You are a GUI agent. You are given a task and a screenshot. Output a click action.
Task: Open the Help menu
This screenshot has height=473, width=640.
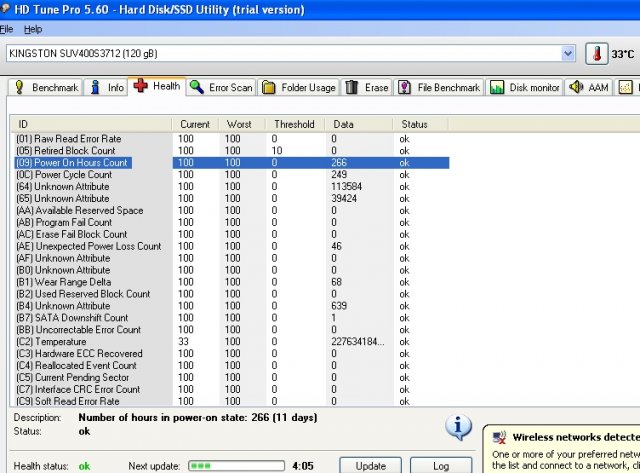click(x=33, y=30)
